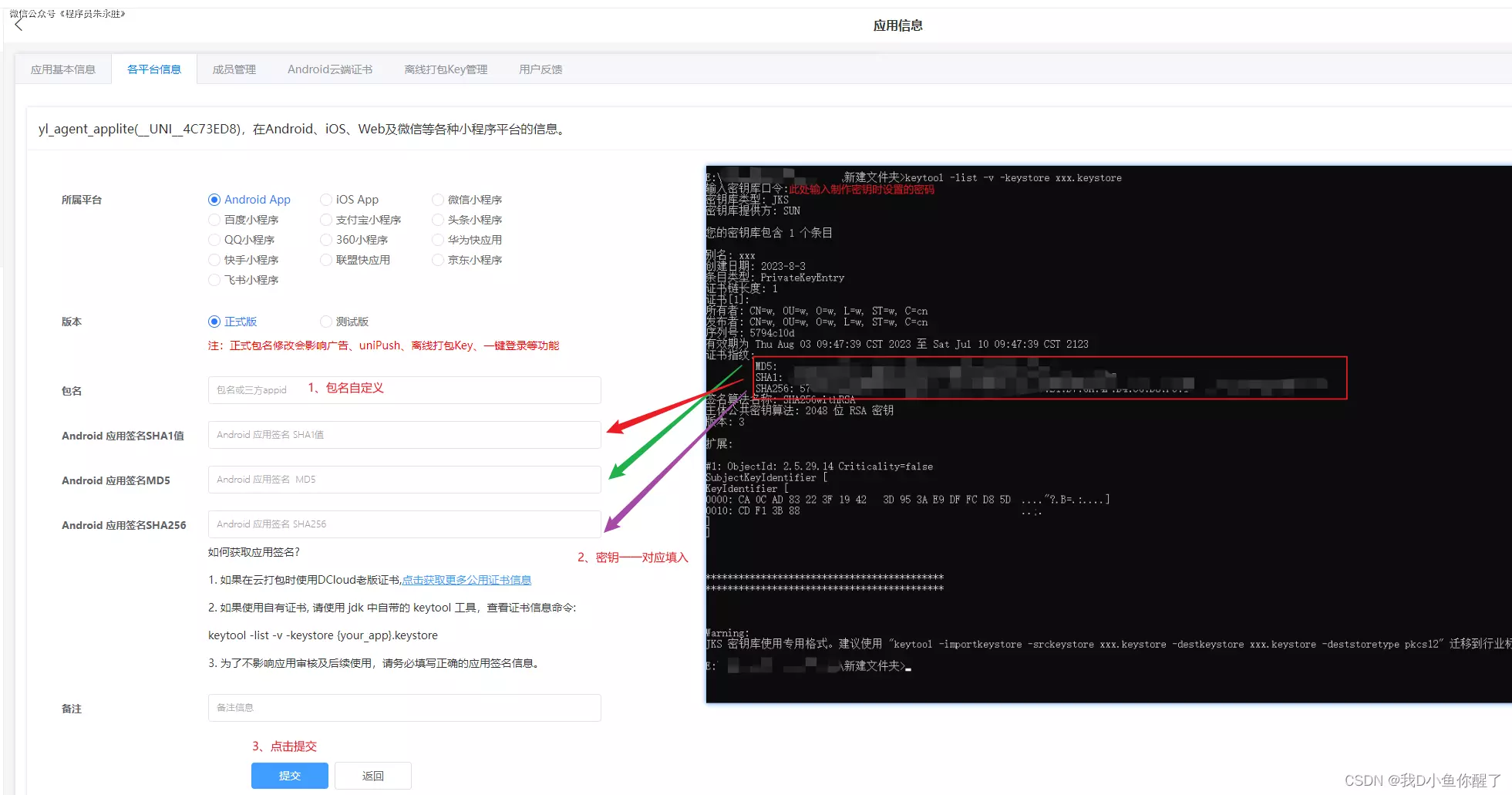Image resolution: width=1512 pixels, height=795 pixels.
Task: Select the iOS App platform option
Action: [326, 200]
